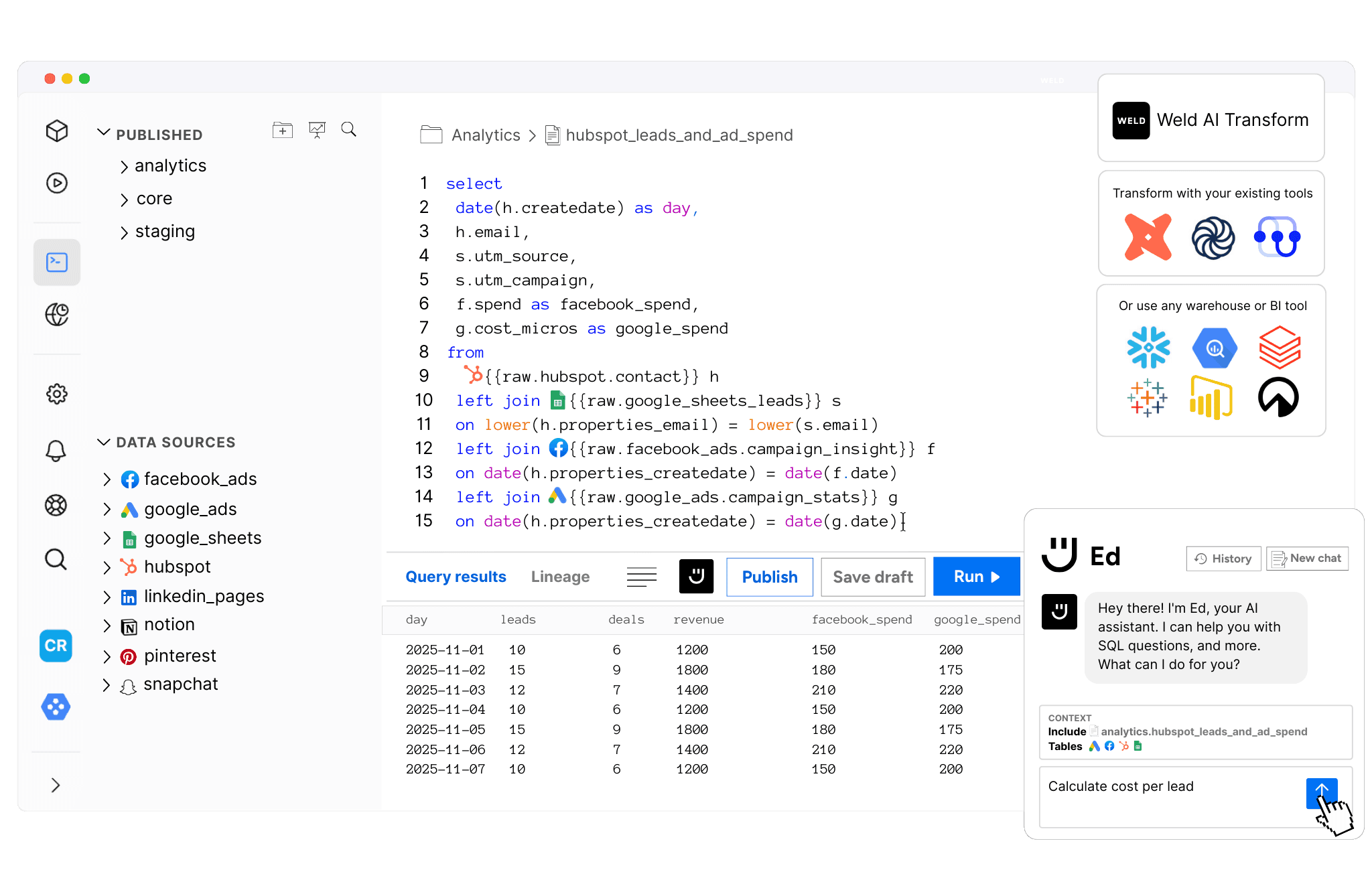1372x886 pixels.
Task: Click the Publish button
Action: 769,577
